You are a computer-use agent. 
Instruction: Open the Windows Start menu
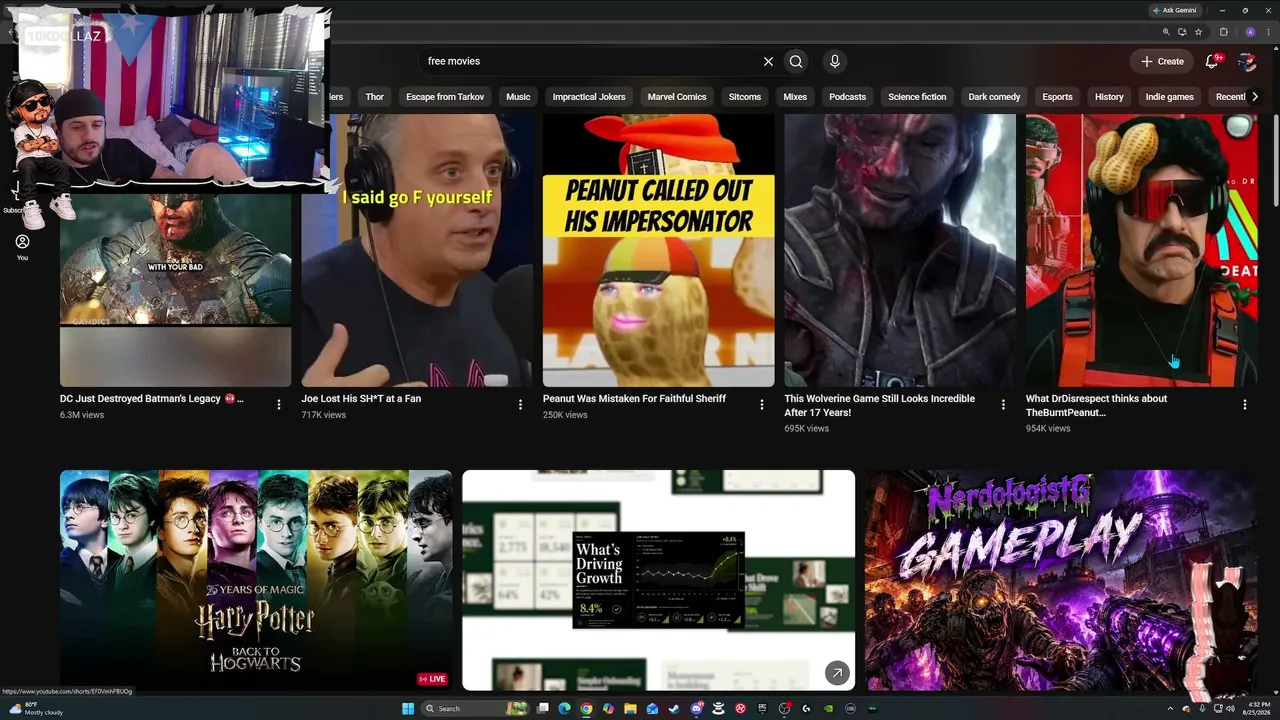click(x=408, y=709)
